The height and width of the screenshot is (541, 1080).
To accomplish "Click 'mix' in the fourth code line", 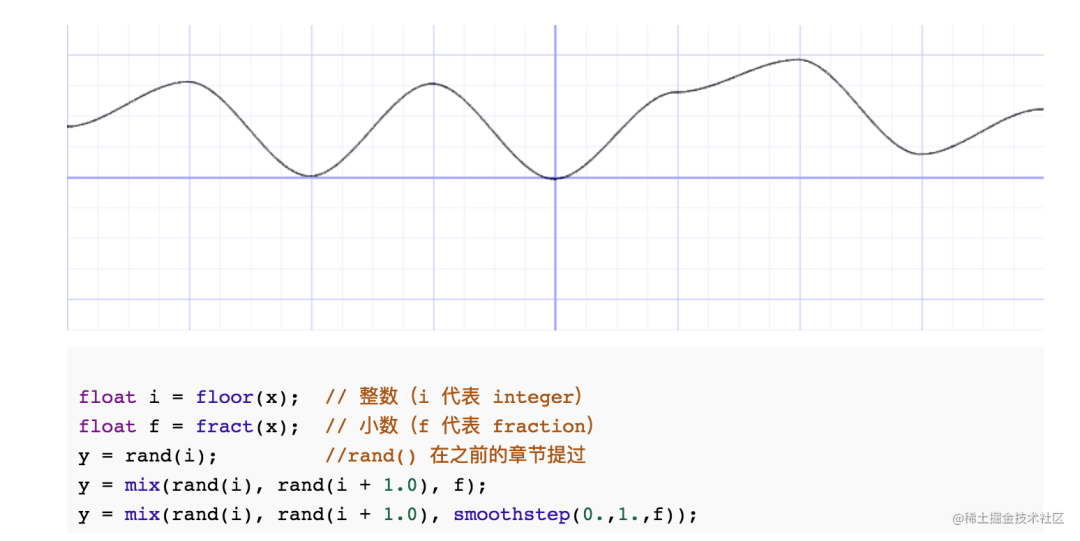I will tap(141, 485).
